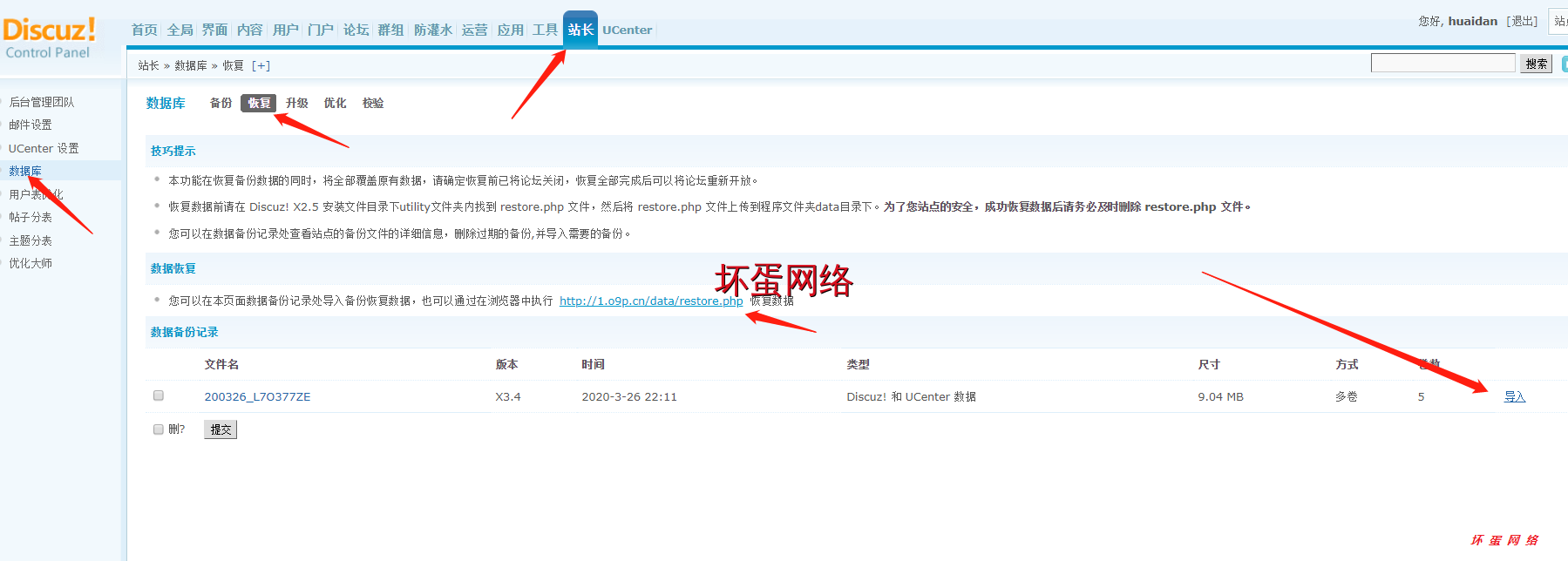The image size is (1568, 561).
Task: Click the 技巧提示 section header
Action: pos(173,151)
